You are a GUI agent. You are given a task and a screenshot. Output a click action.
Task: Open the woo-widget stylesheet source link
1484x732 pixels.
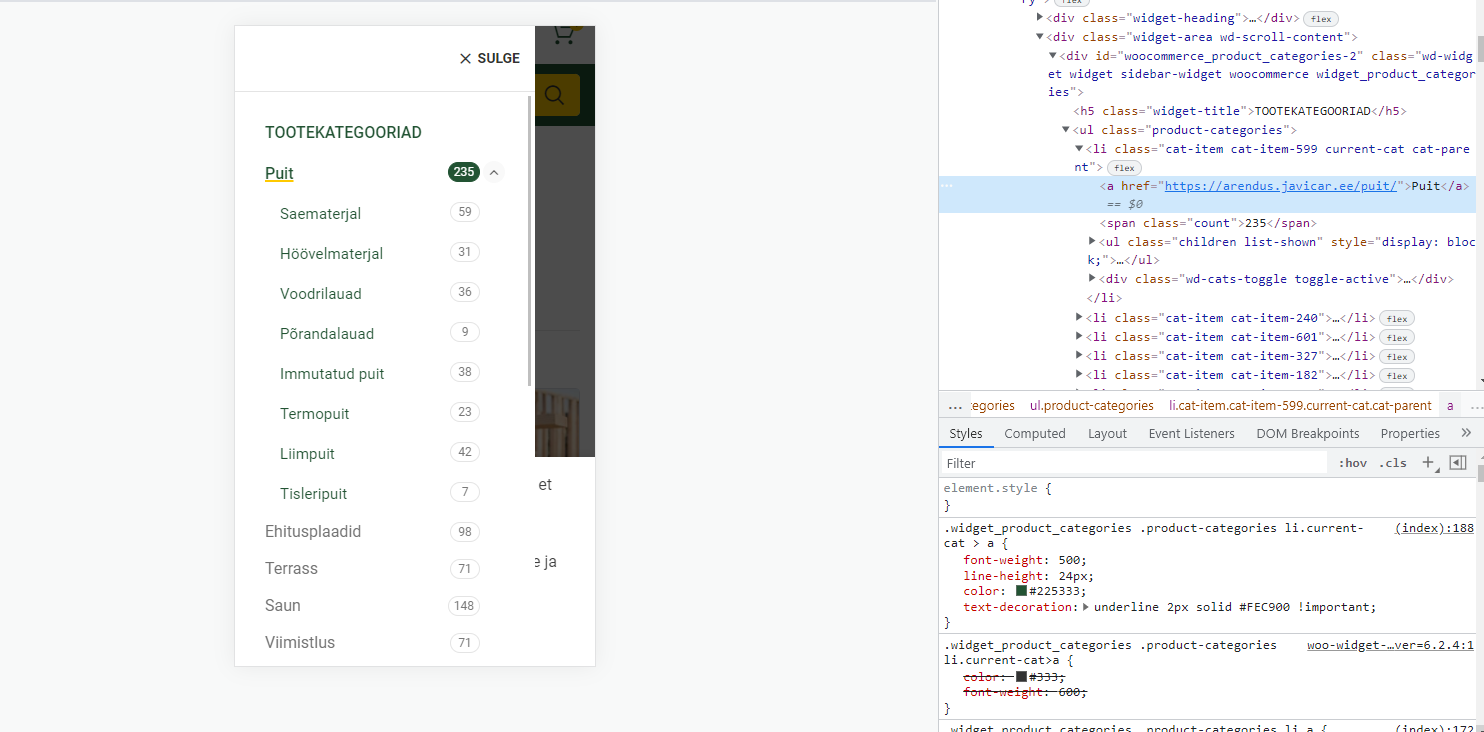(x=1391, y=645)
